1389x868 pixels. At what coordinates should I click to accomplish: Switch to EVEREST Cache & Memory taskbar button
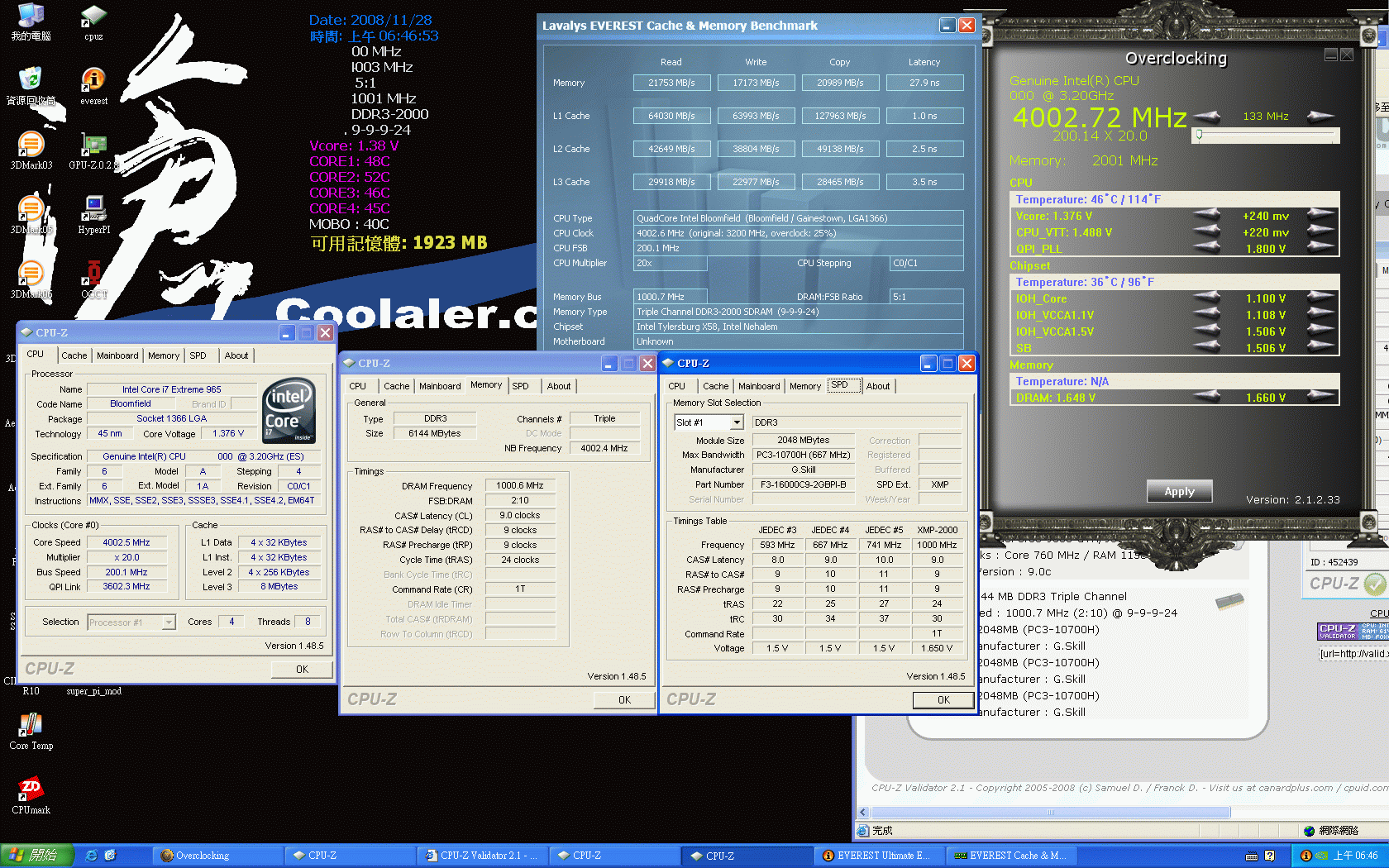click(x=1011, y=856)
